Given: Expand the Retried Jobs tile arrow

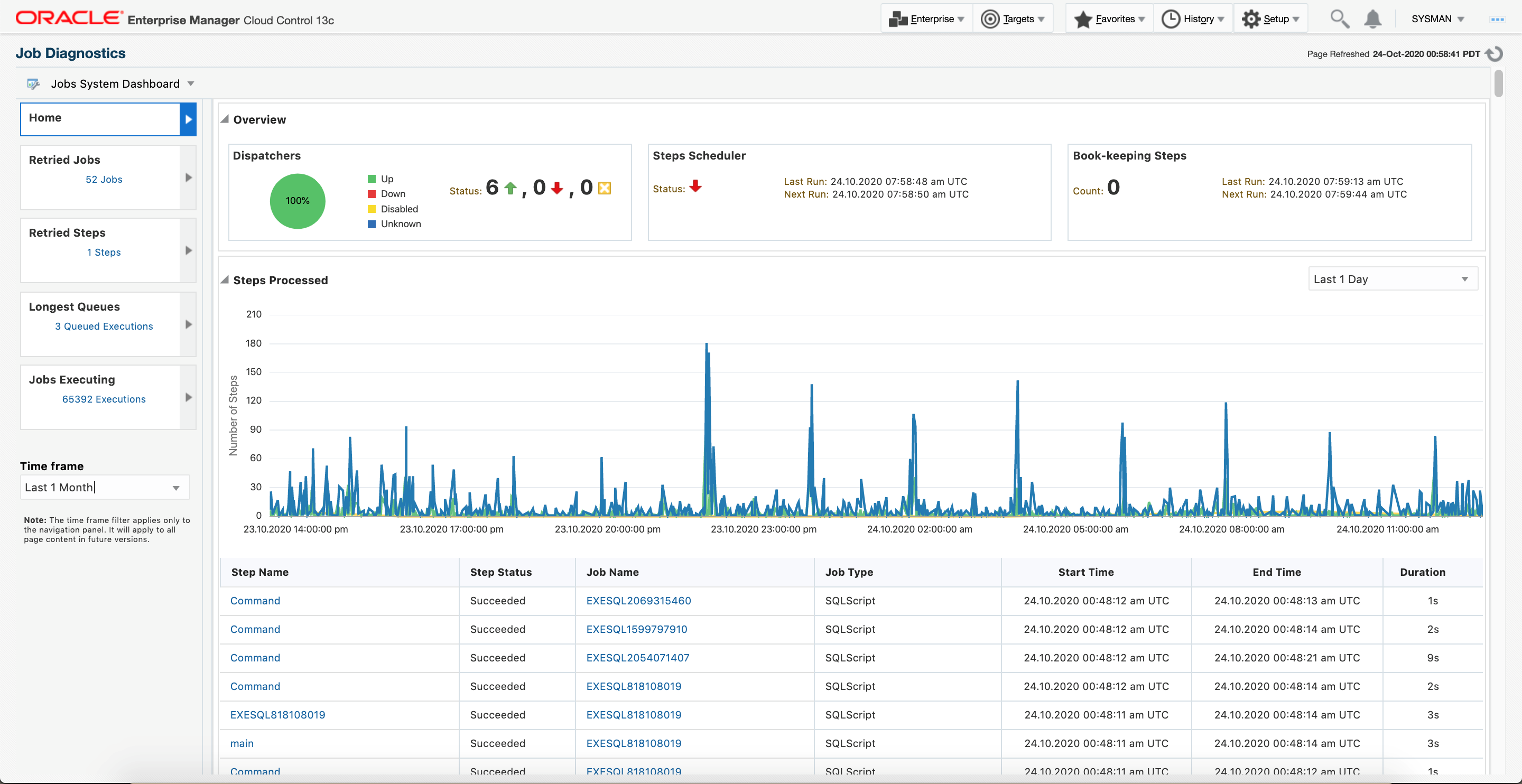Looking at the screenshot, I should coord(189,177).
